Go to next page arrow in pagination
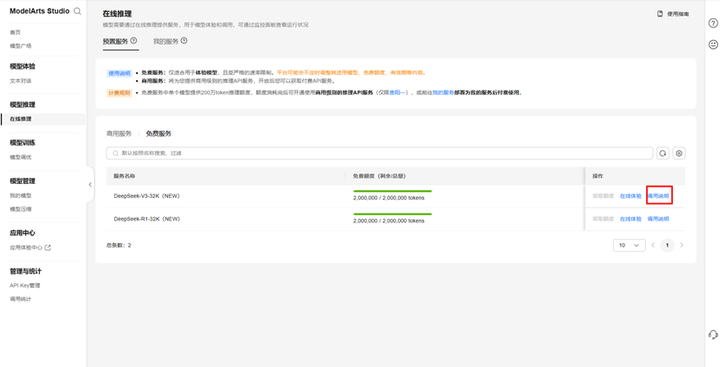The height and width of the screenshot is (367, 720). tap(681, 245)
